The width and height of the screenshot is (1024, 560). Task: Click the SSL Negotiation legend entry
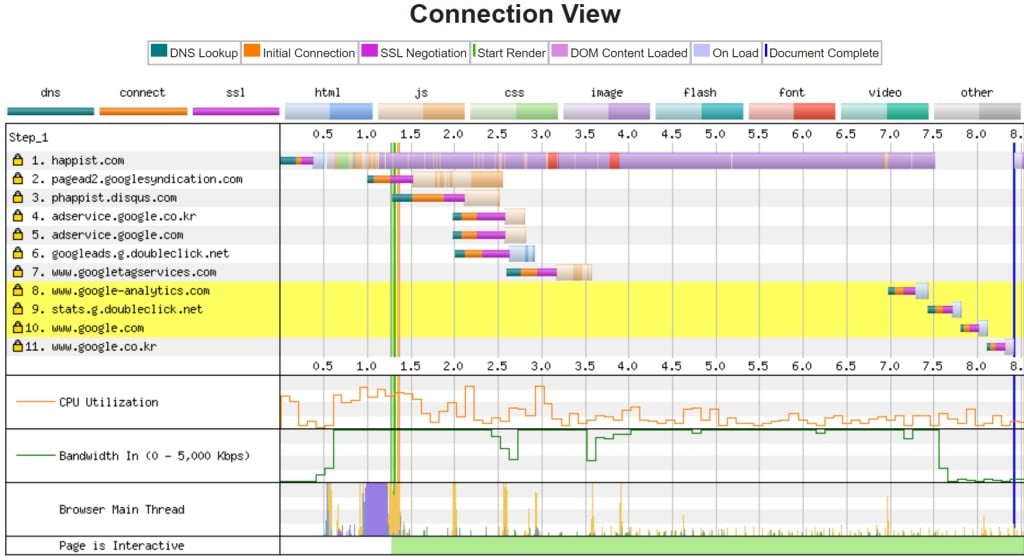[x=413, y=53]
